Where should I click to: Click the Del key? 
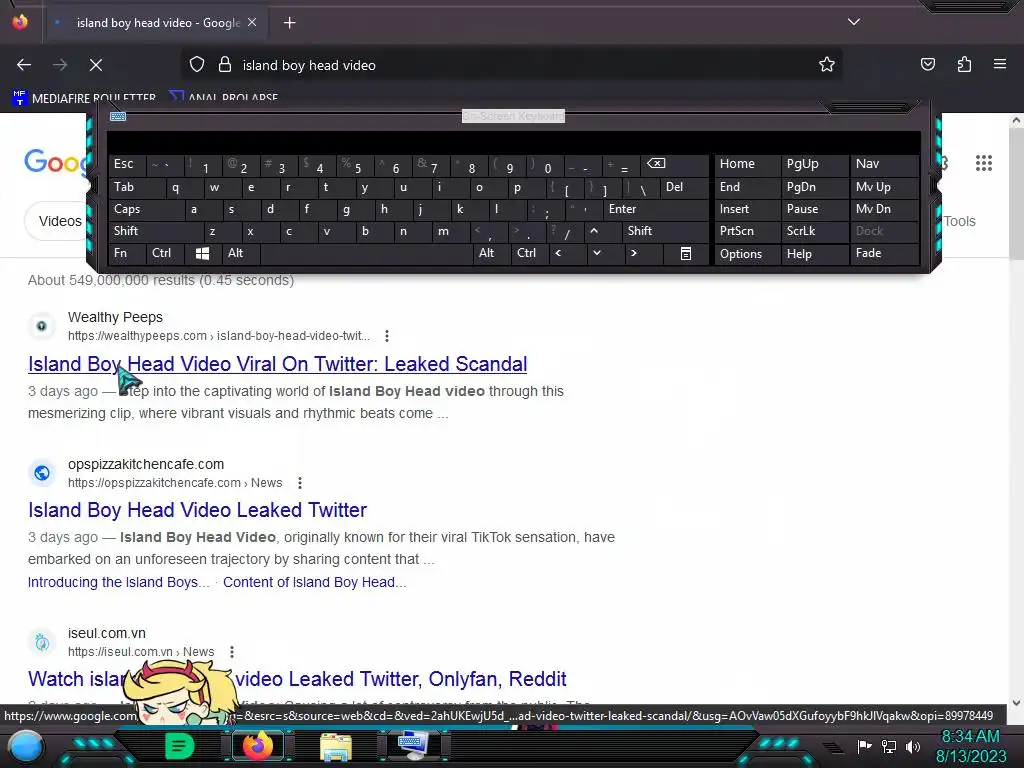pos(683,187)
